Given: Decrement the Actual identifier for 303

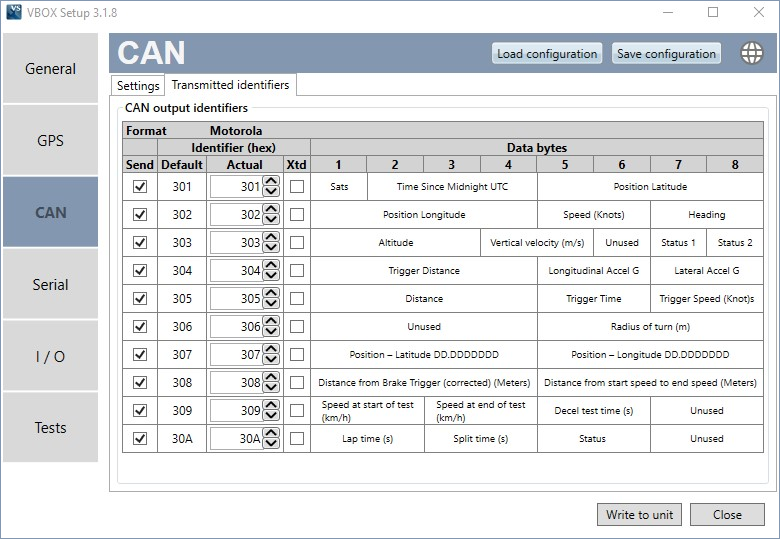Looking at the screenshot, I should tap(271, 248).
